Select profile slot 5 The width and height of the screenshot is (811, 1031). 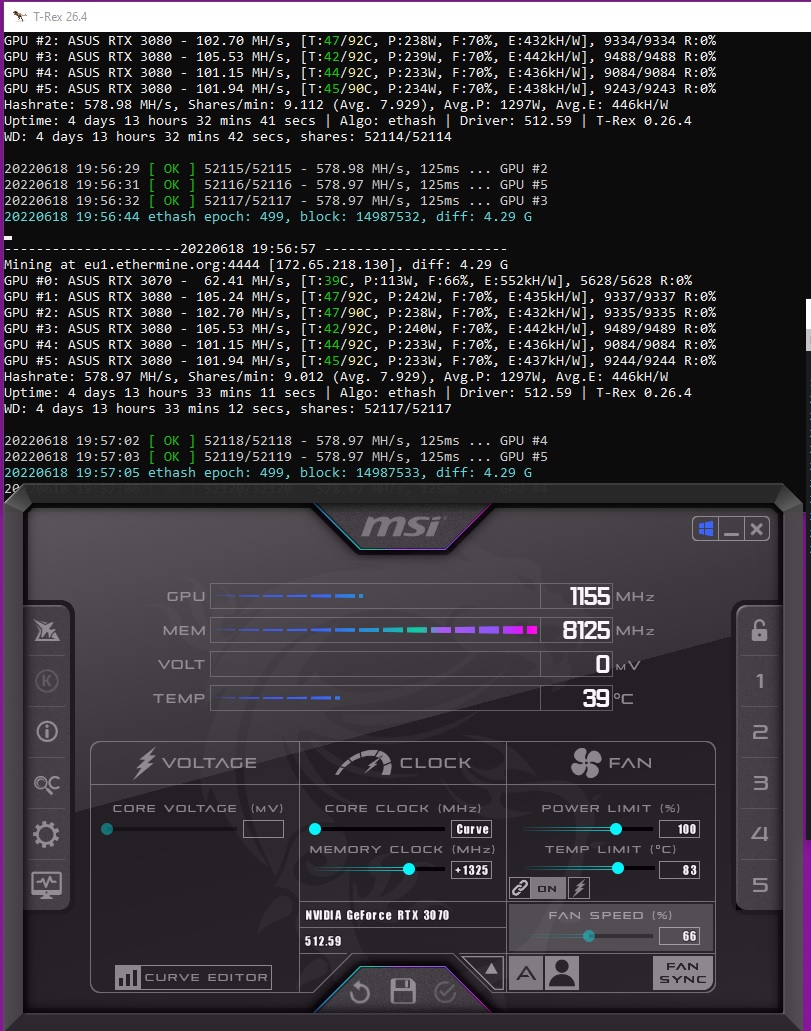tap(760, 884)
